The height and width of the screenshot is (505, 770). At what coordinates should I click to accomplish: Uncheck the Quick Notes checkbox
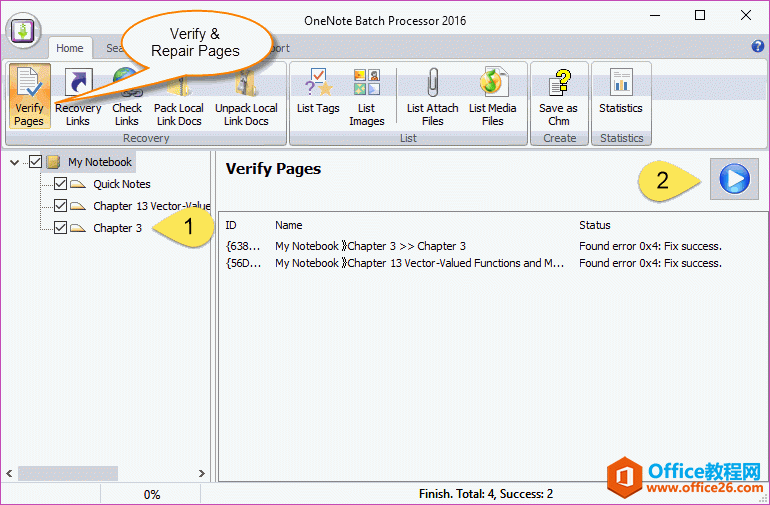[60, 184]
